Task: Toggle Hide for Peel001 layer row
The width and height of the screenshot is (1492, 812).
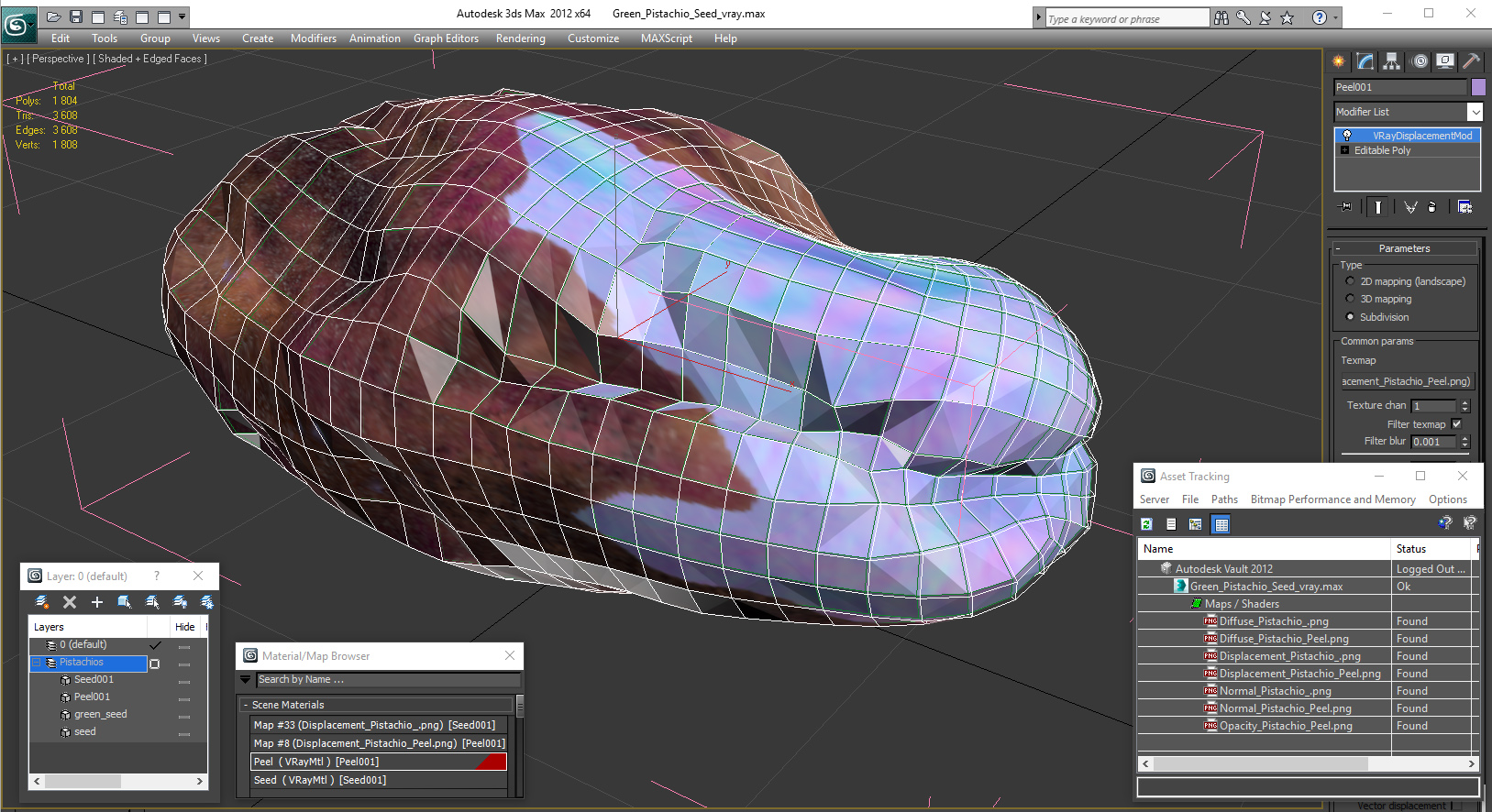Action: click(x=184, y=698)
